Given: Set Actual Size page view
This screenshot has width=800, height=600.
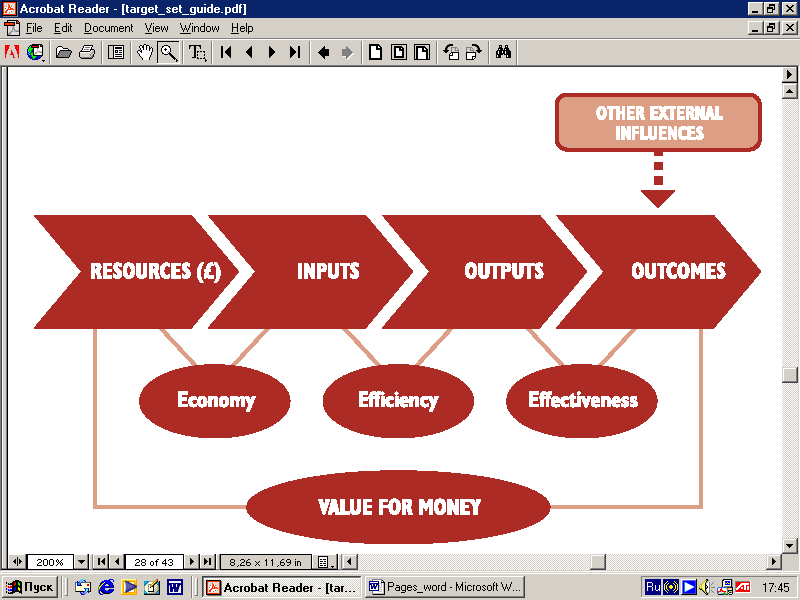Looking at the screenshot, I should 376,52.
